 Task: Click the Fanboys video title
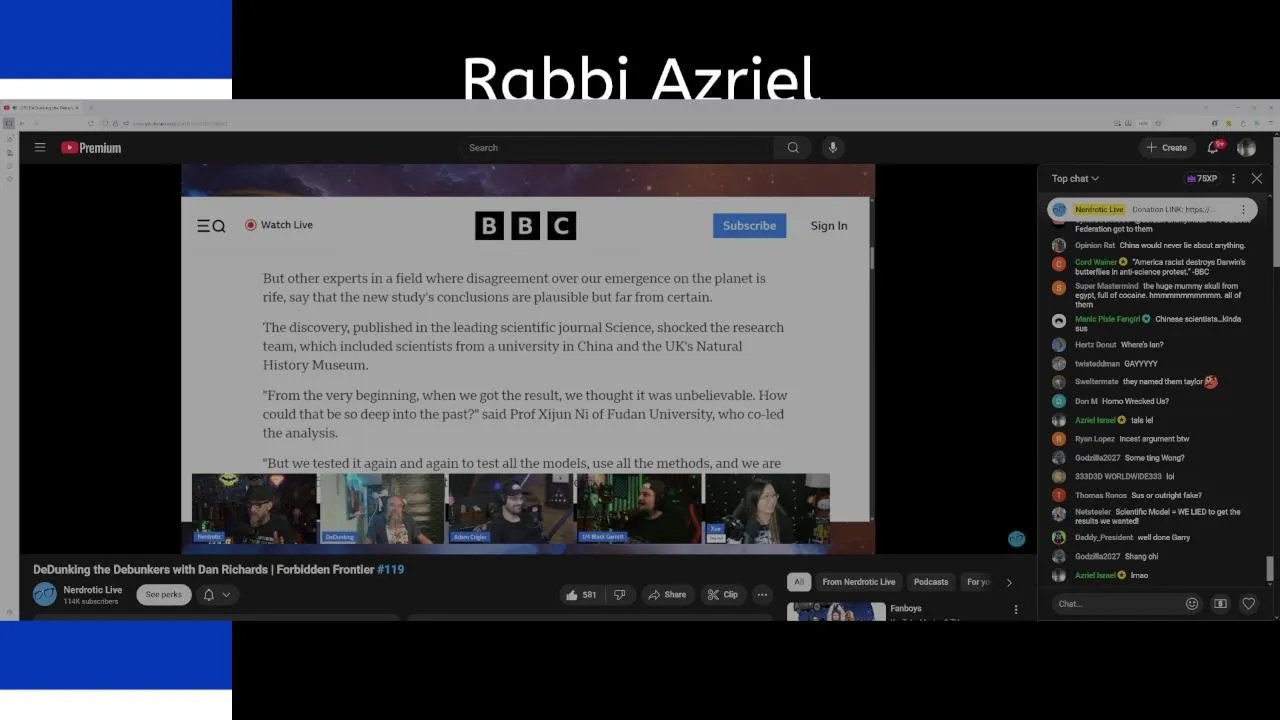[906, 608]
